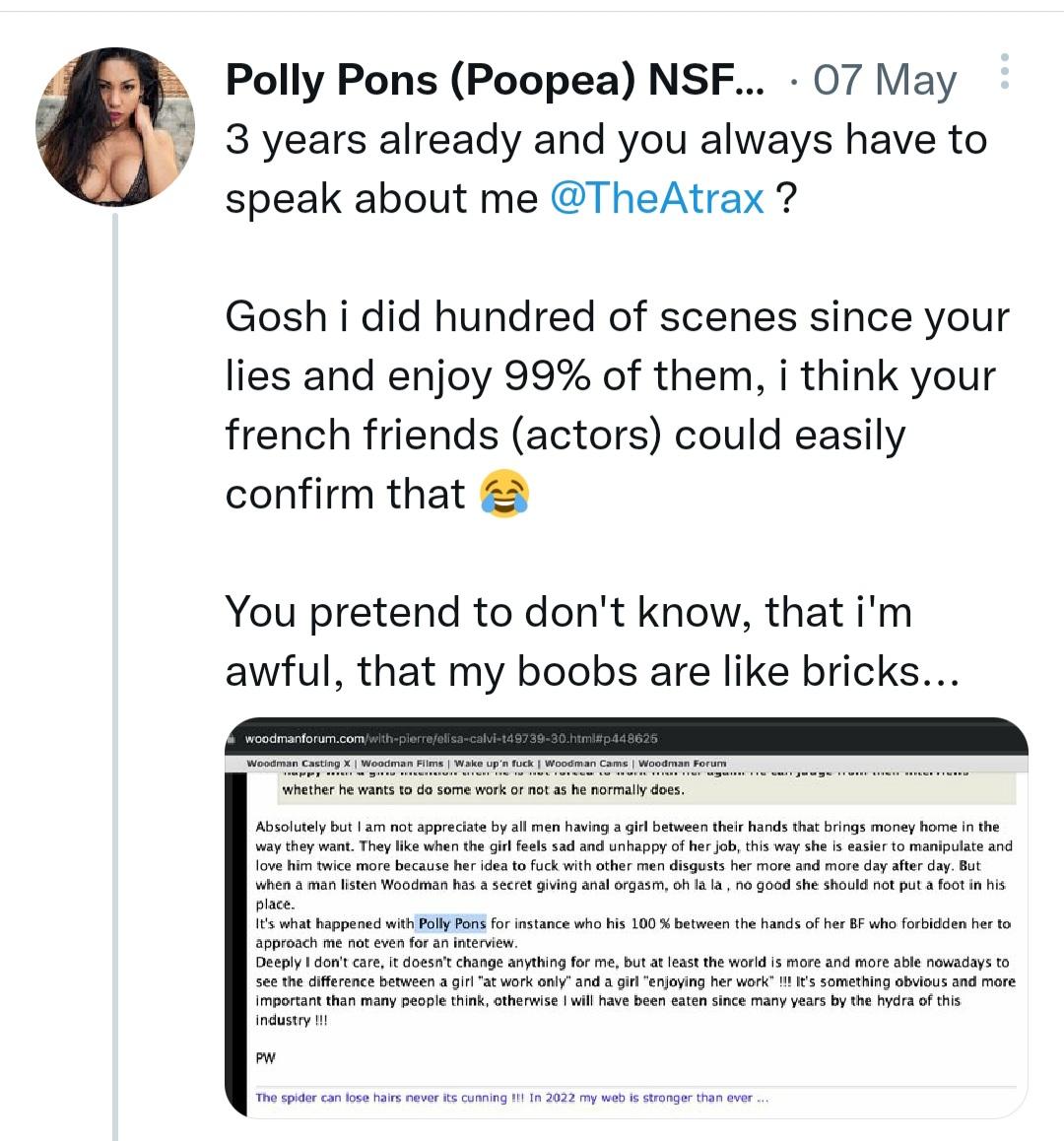This screenshot has width=1064, height=1141.
Task: Click the laughing-crying emoji in the tweet
Action: (x=504, y=494)
